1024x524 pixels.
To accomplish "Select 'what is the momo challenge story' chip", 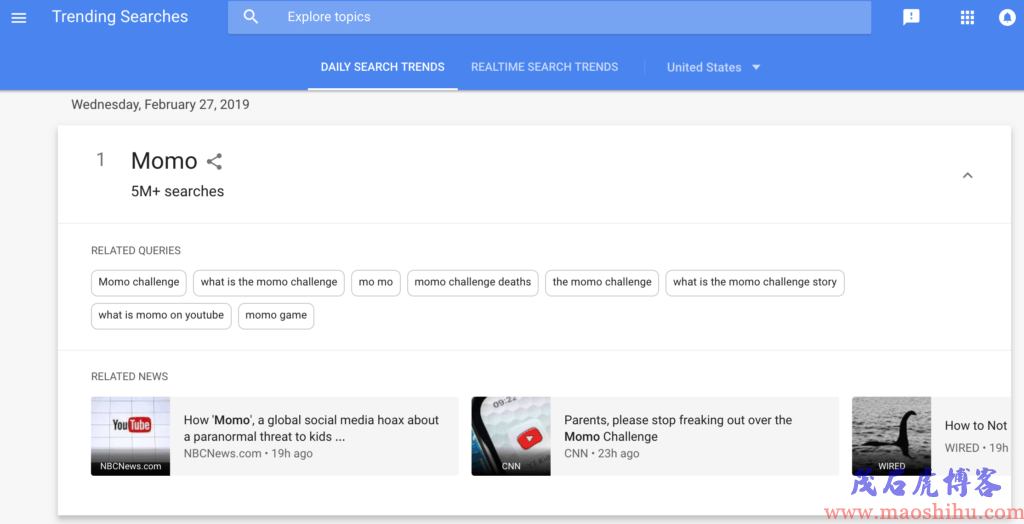I will [755, 282].
